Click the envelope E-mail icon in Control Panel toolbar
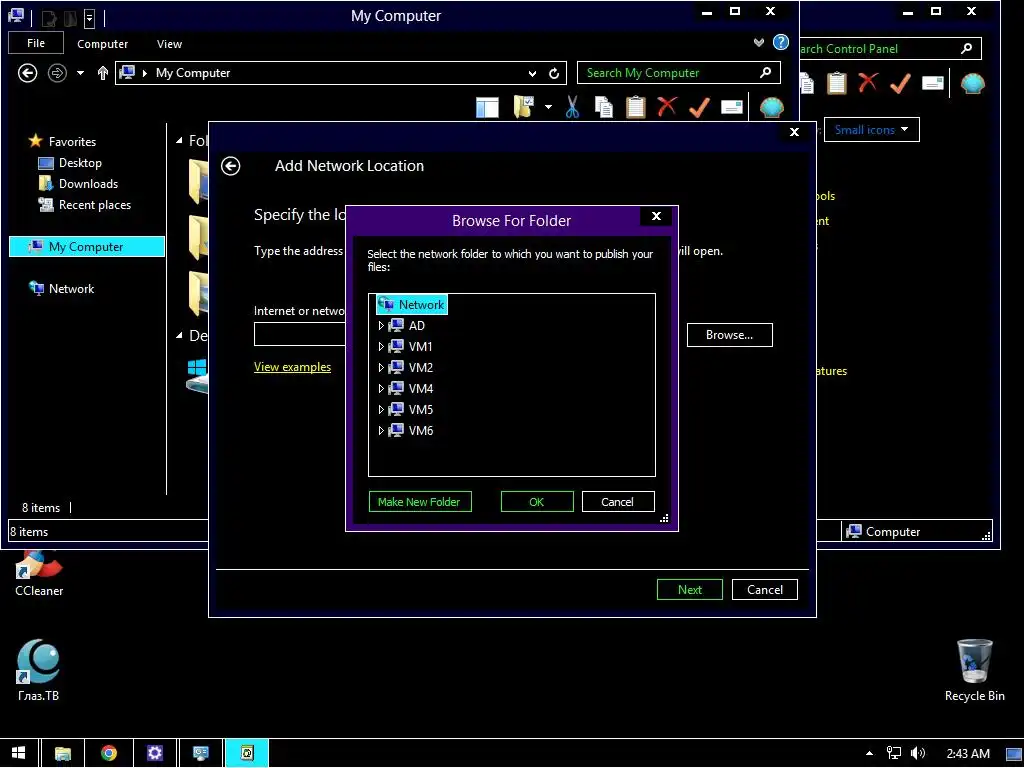Screen dimensions: 1024x768 (933, 83)
